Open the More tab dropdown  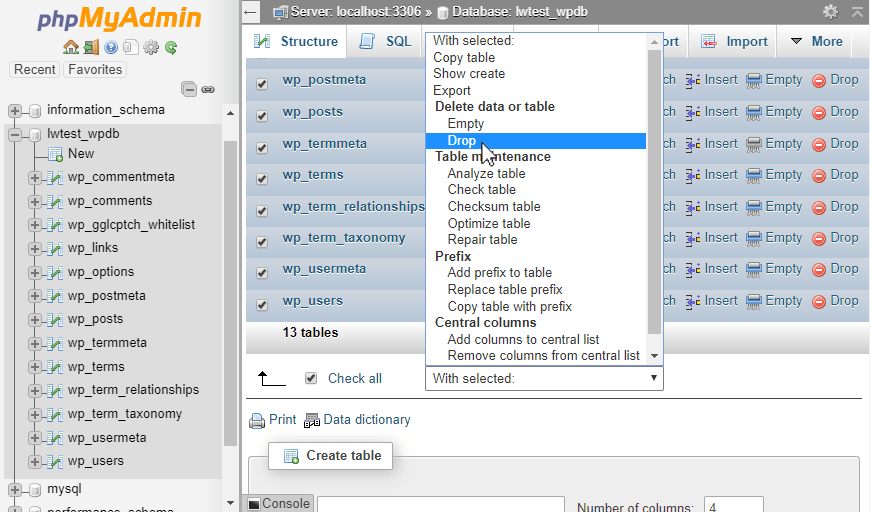click(x=816, y=41)
